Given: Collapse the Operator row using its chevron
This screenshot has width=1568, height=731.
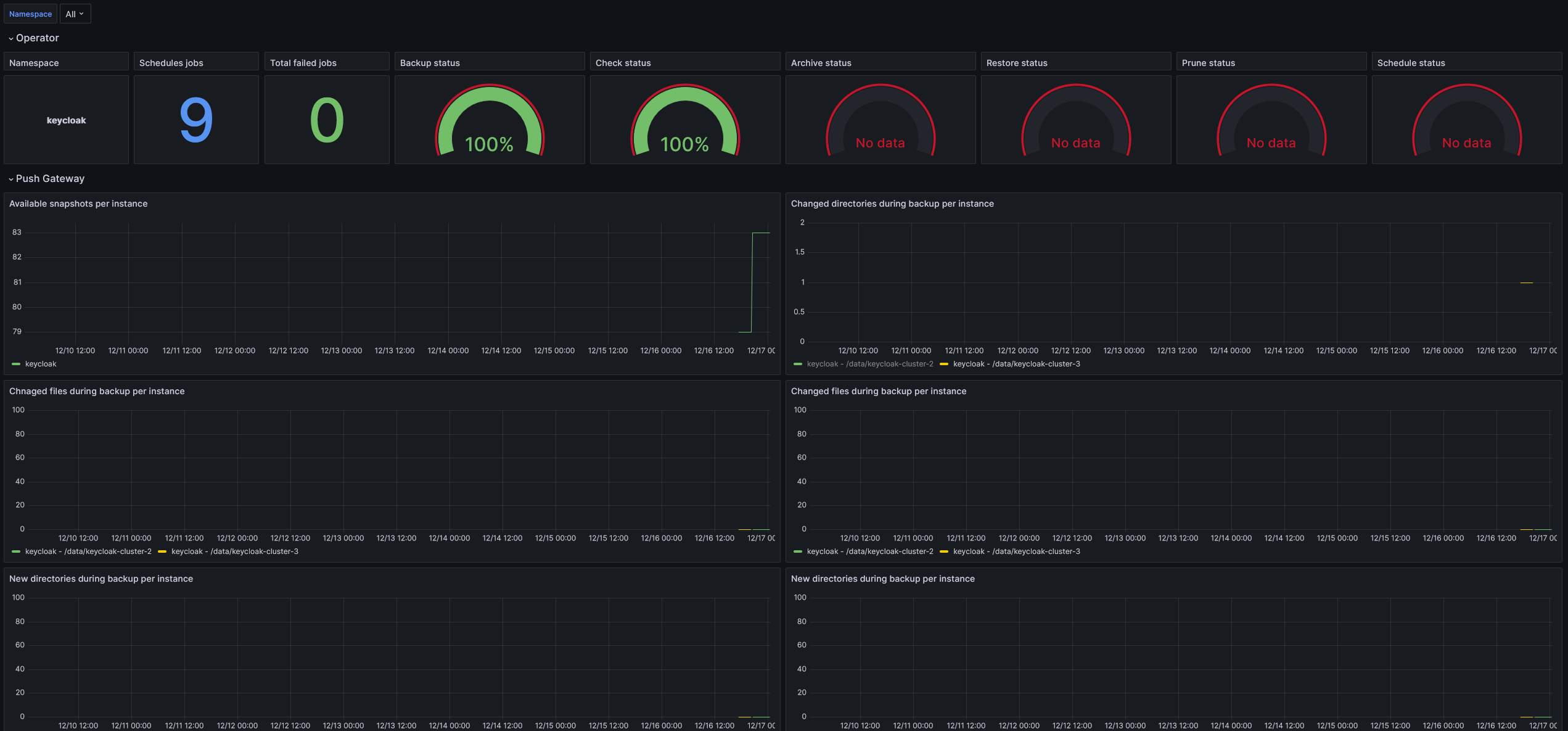Looking at the screenshot, I should [x=10, y=38].
